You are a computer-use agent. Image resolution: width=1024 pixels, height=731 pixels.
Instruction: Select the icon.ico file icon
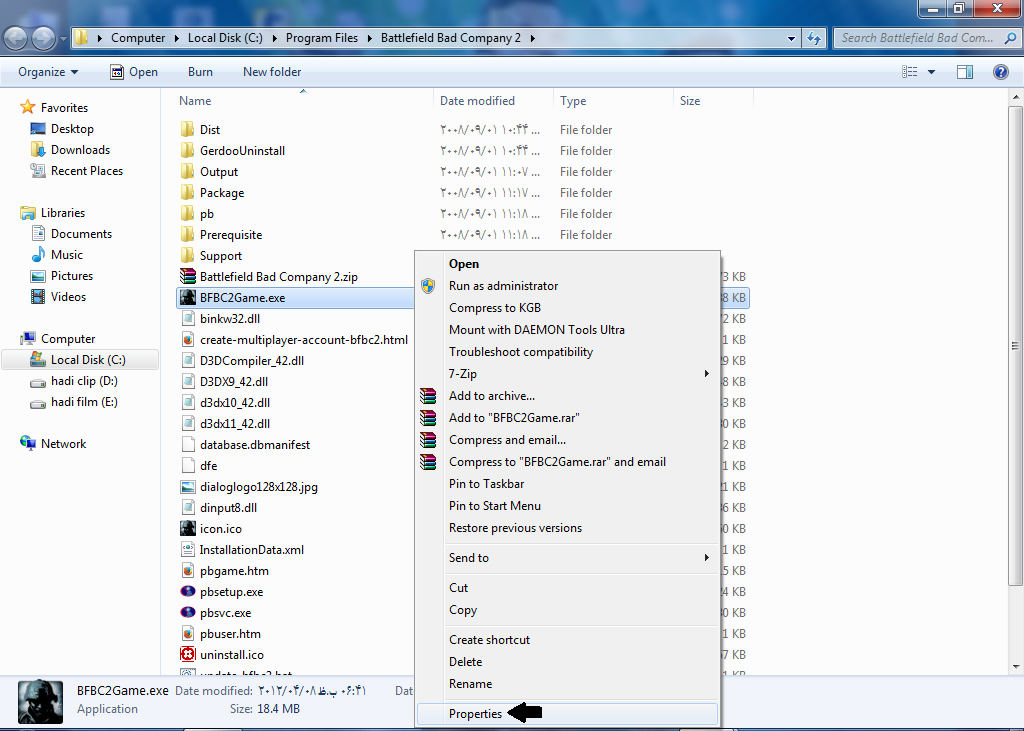pyautogui.click(x=188, y=528)
